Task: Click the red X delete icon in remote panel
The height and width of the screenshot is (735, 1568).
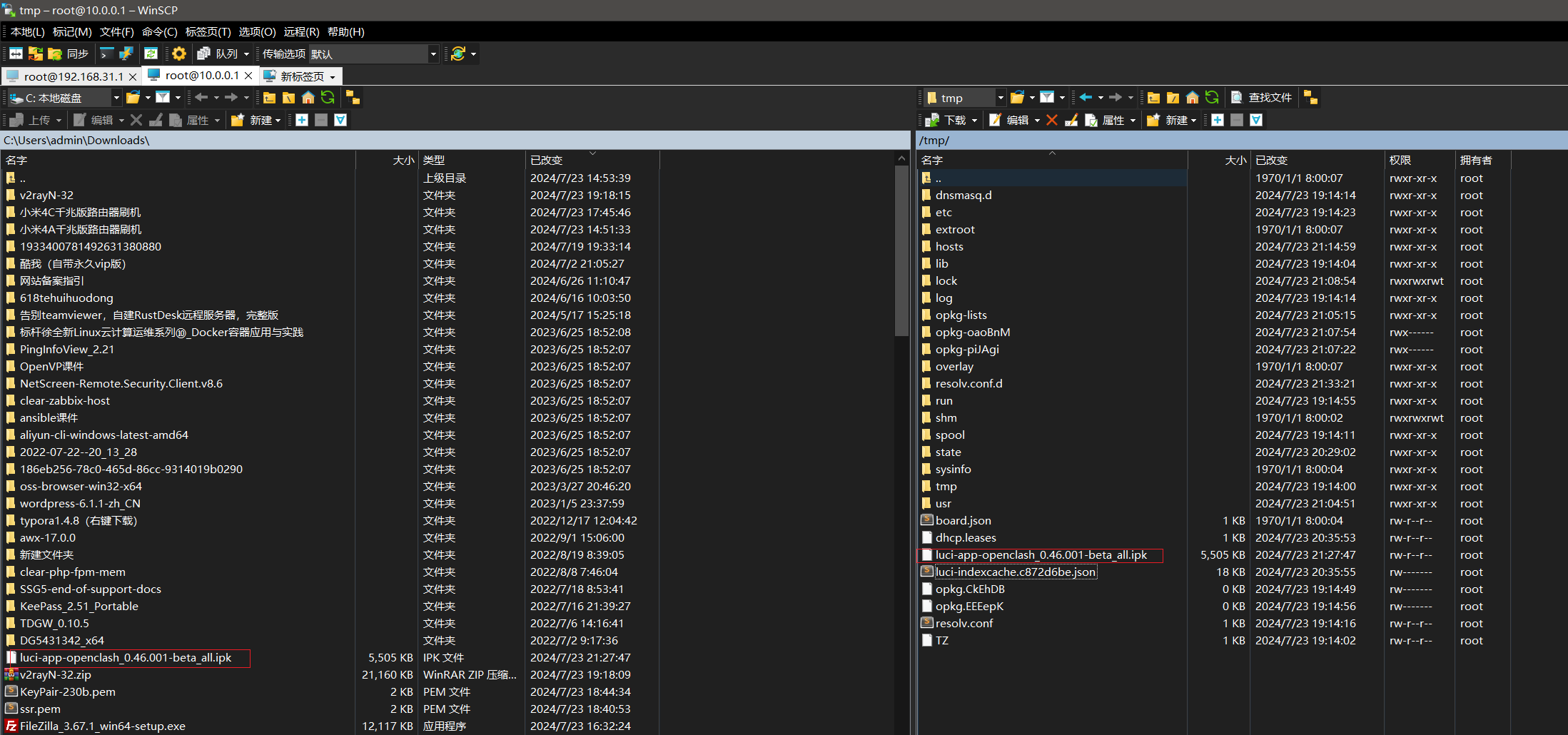Action: coord(1051,120)
